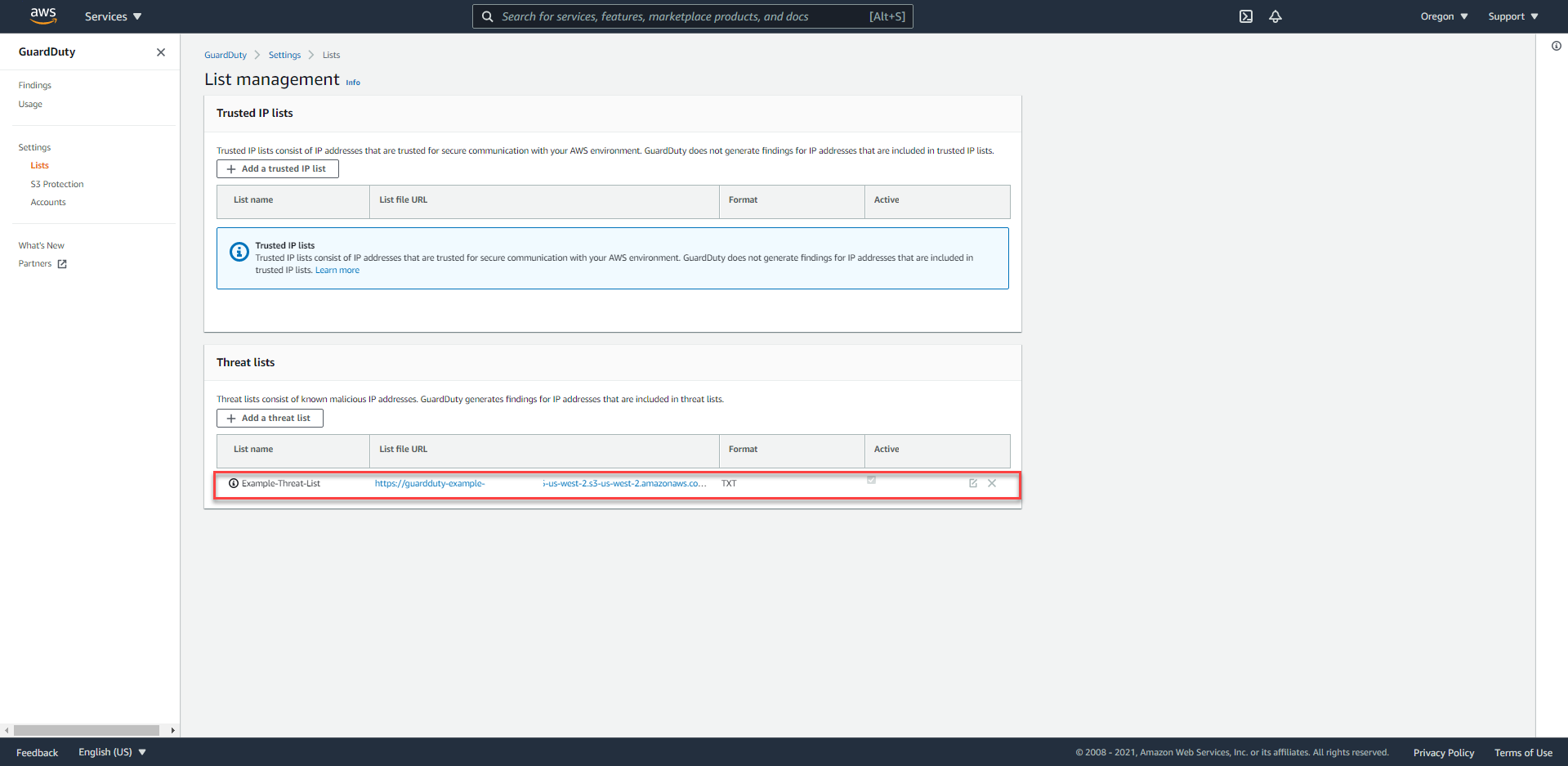This screenshot has width=1568, height=766.
Task: Click the Feedback button in footer
Action: coord(38,752)
